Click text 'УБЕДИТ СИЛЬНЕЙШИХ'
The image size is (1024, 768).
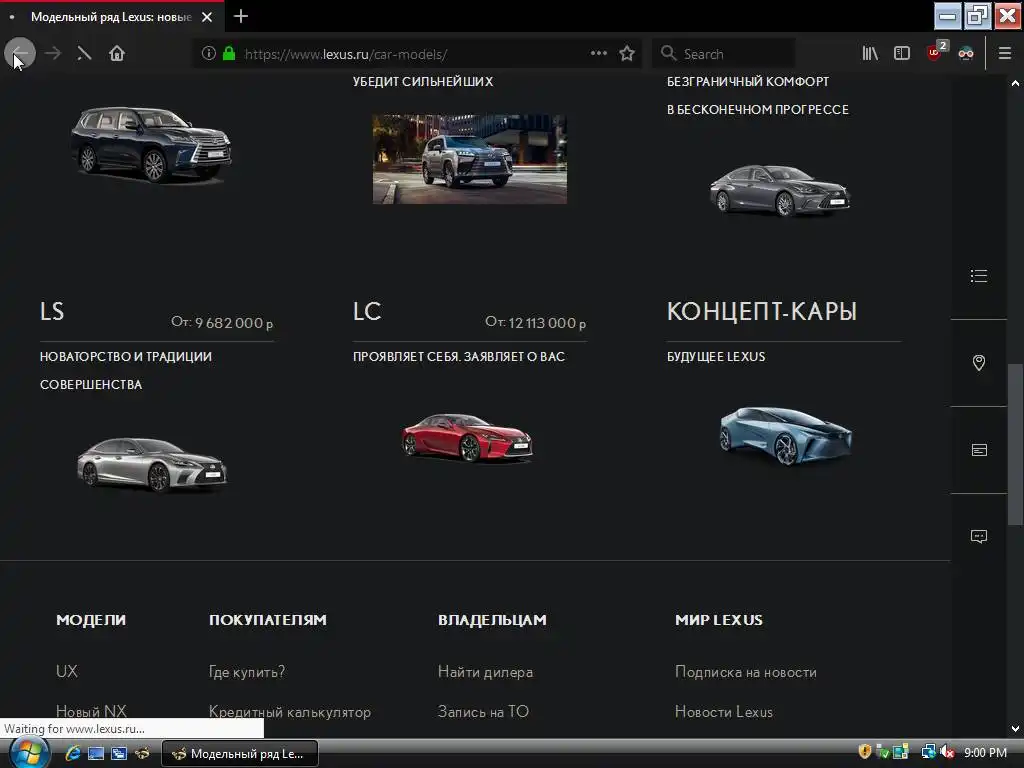423,82
